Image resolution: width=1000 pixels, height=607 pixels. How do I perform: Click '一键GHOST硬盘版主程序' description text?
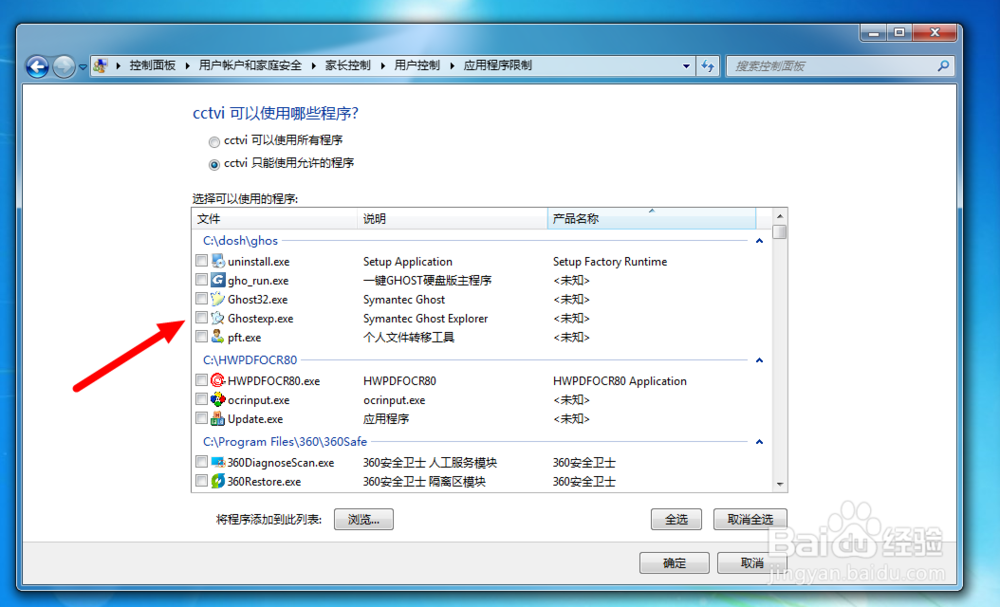click(x=427, y=281)
